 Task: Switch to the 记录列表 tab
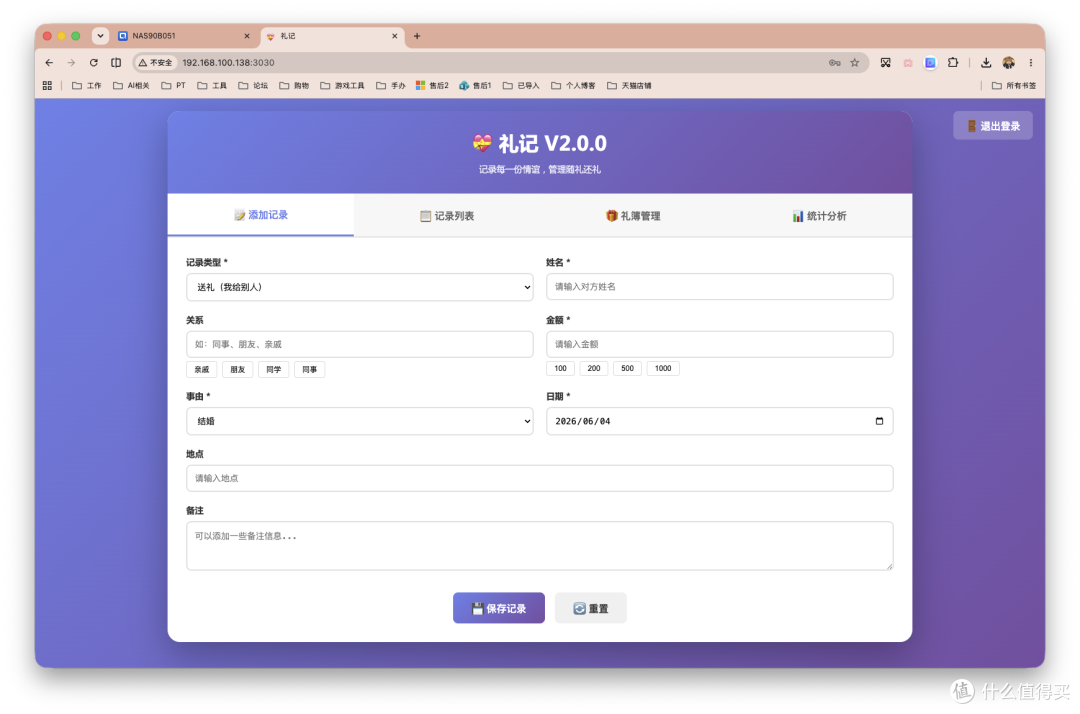pyautogui.click(x=446, y=216)
